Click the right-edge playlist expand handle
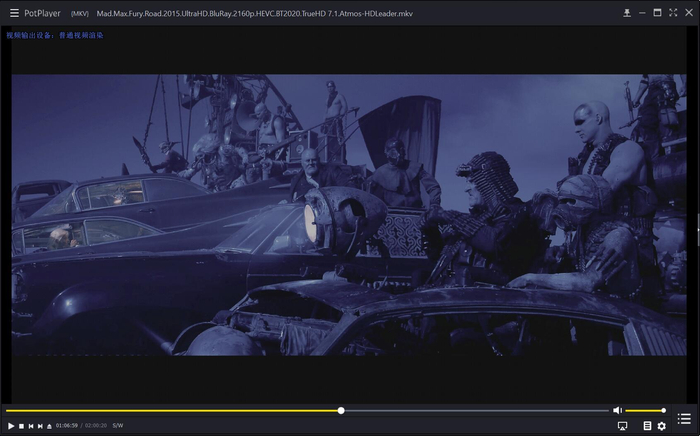The width and height of the screenshot is (700, 436). [x=699, y=231]
